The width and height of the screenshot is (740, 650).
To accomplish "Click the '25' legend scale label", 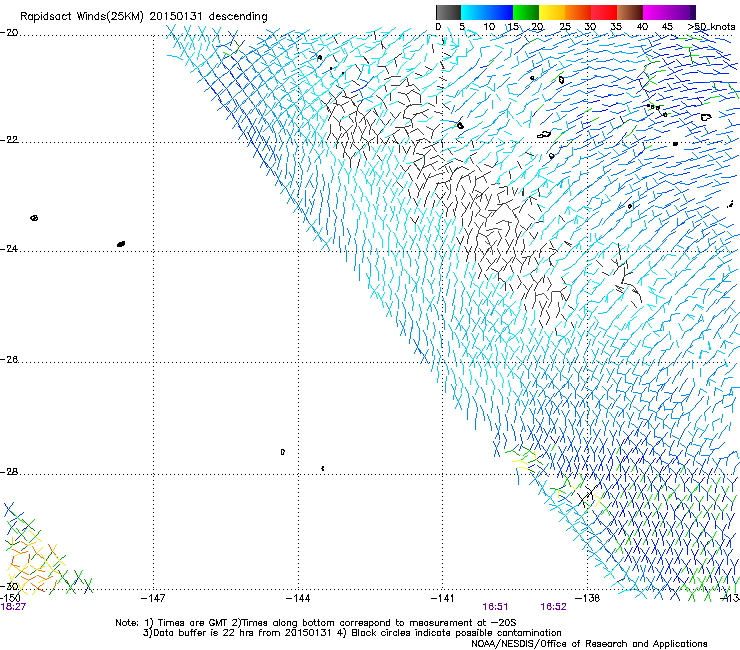I will [564, 27].
